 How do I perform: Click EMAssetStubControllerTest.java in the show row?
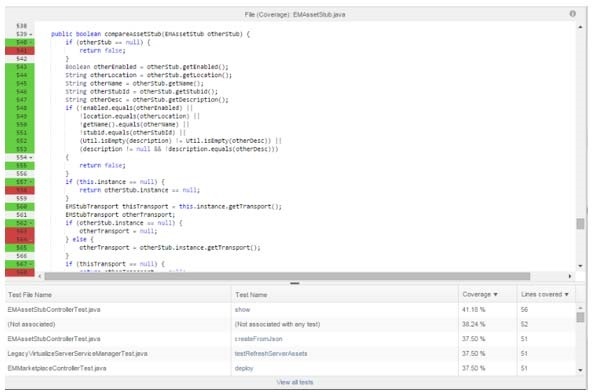coord(54,309)
